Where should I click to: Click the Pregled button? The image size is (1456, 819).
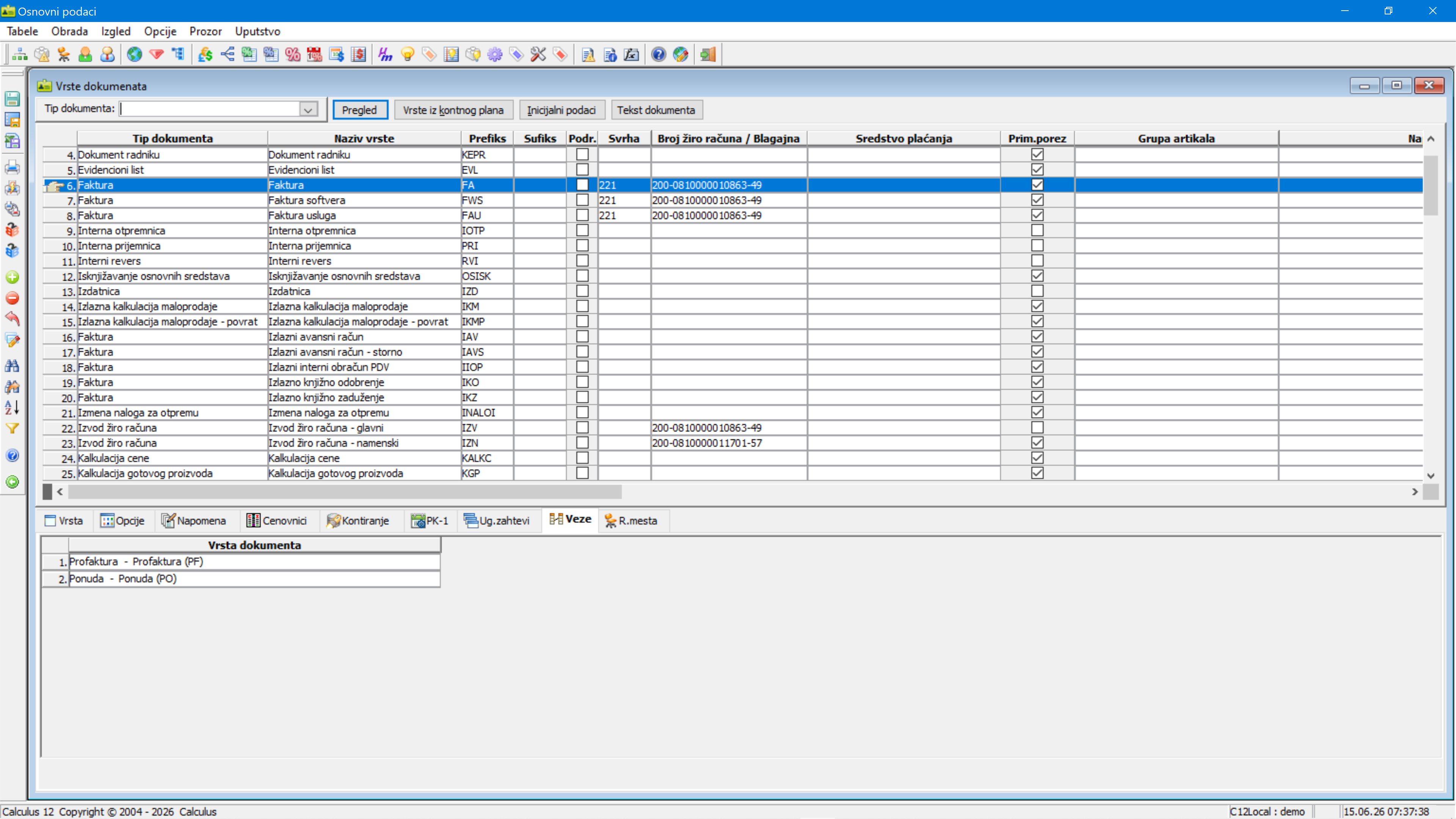coord(359,110)
